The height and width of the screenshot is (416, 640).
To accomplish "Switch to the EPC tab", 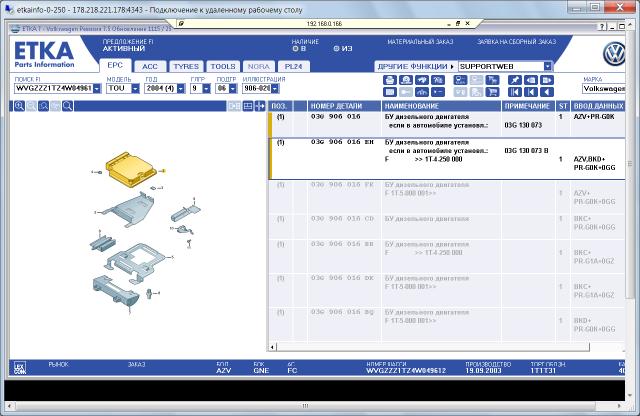I will coord(115,65).
